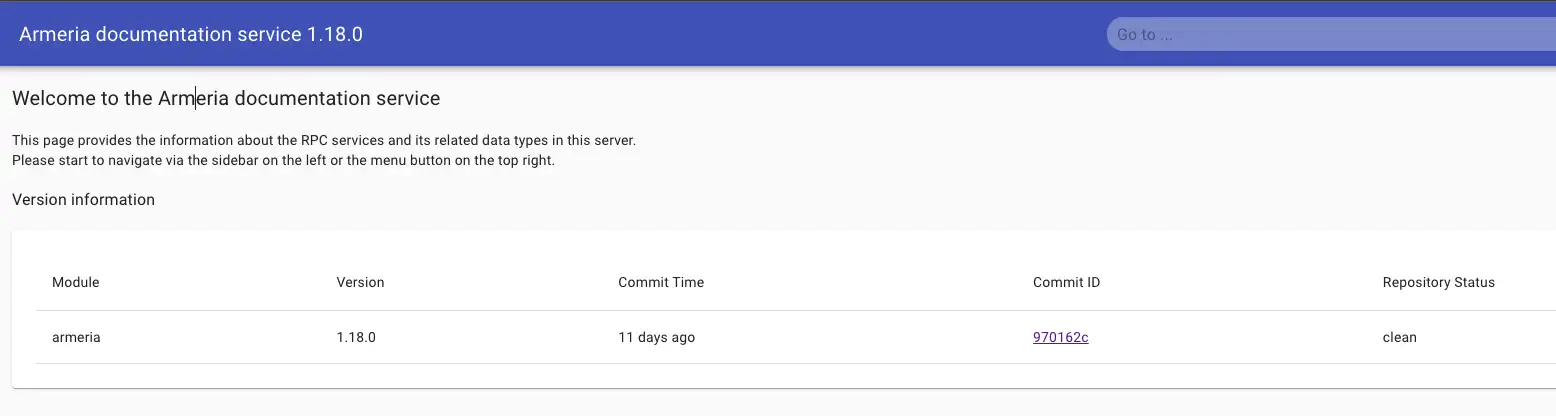
Task: Select the '11 days ago' cell
Action: pyautogui.click(x=656, y=337)
